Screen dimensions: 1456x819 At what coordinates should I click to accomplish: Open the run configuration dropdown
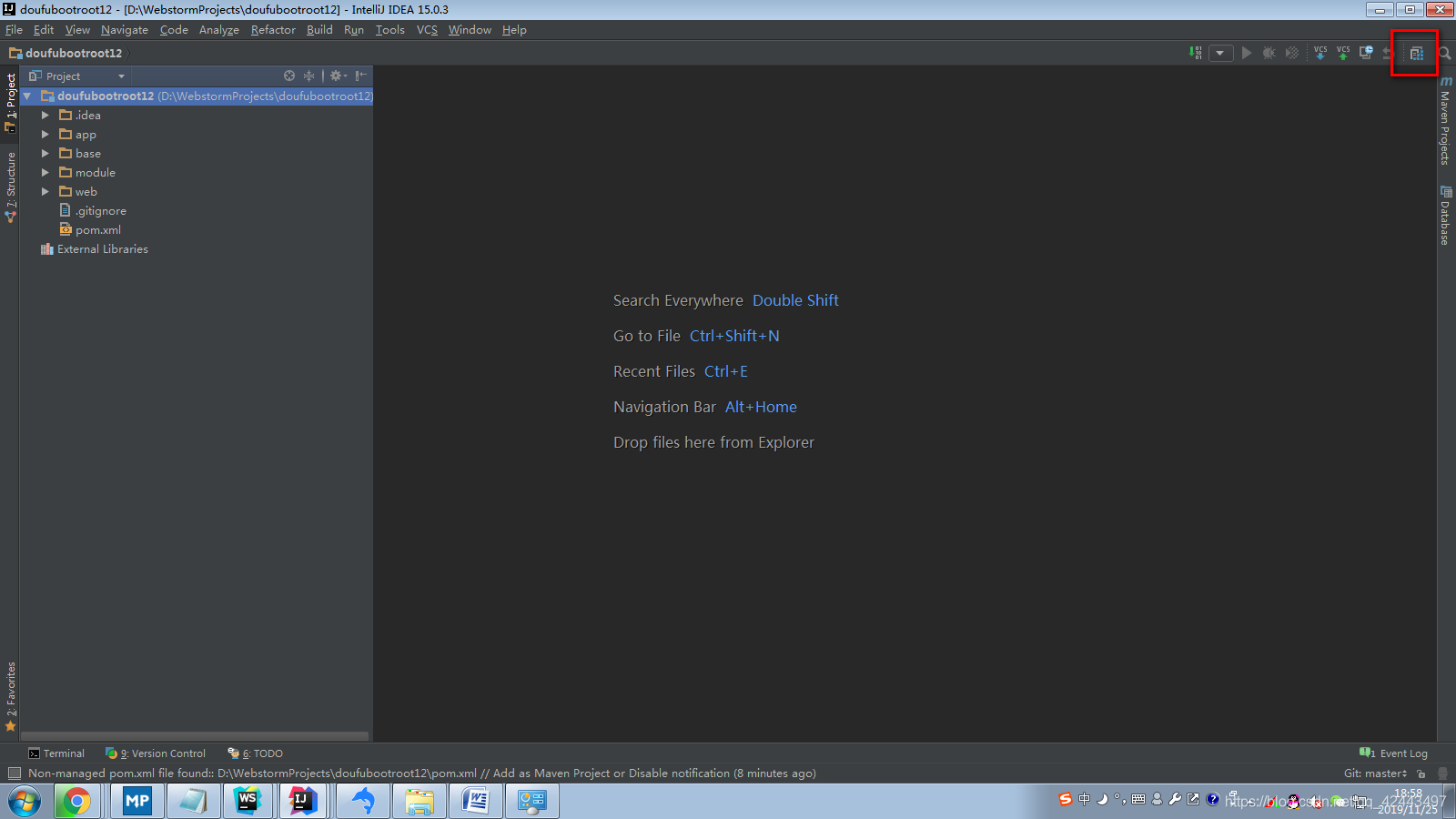point(1220,53)
